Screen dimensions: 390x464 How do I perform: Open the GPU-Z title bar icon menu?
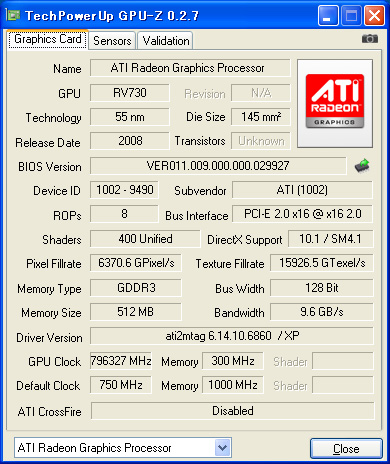13,15
